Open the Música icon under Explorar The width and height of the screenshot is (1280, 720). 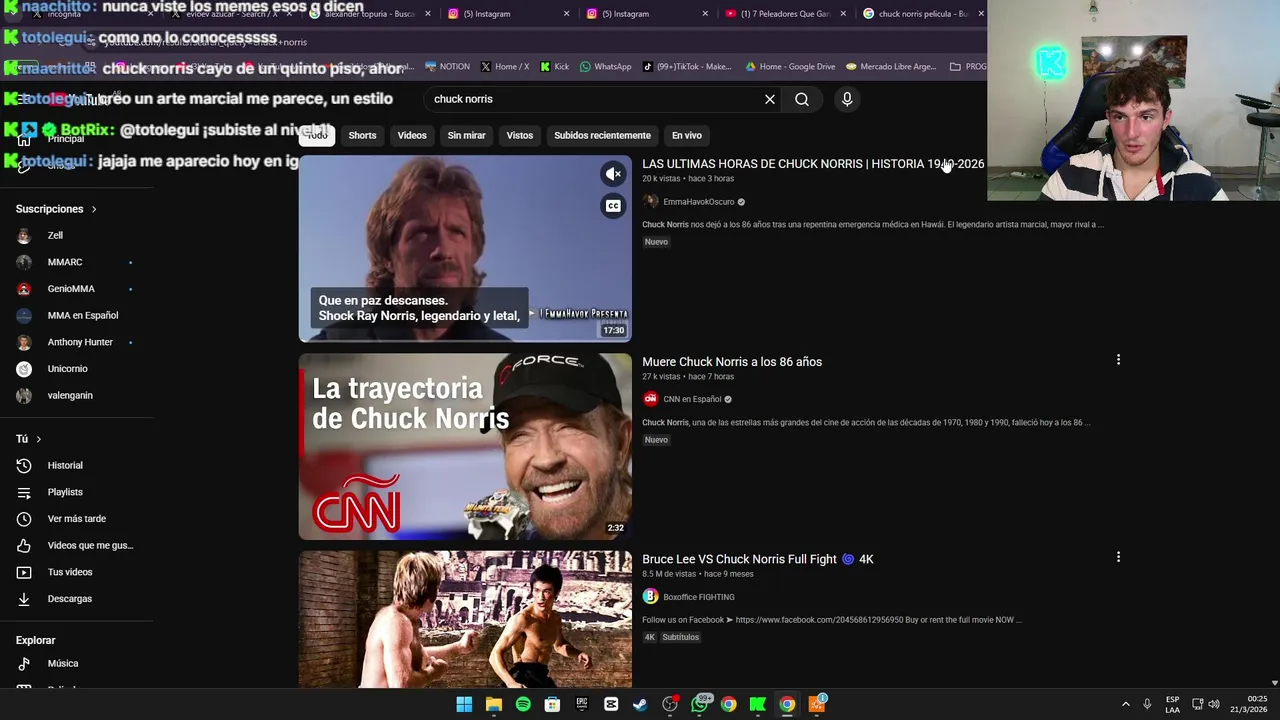point(24,664)
